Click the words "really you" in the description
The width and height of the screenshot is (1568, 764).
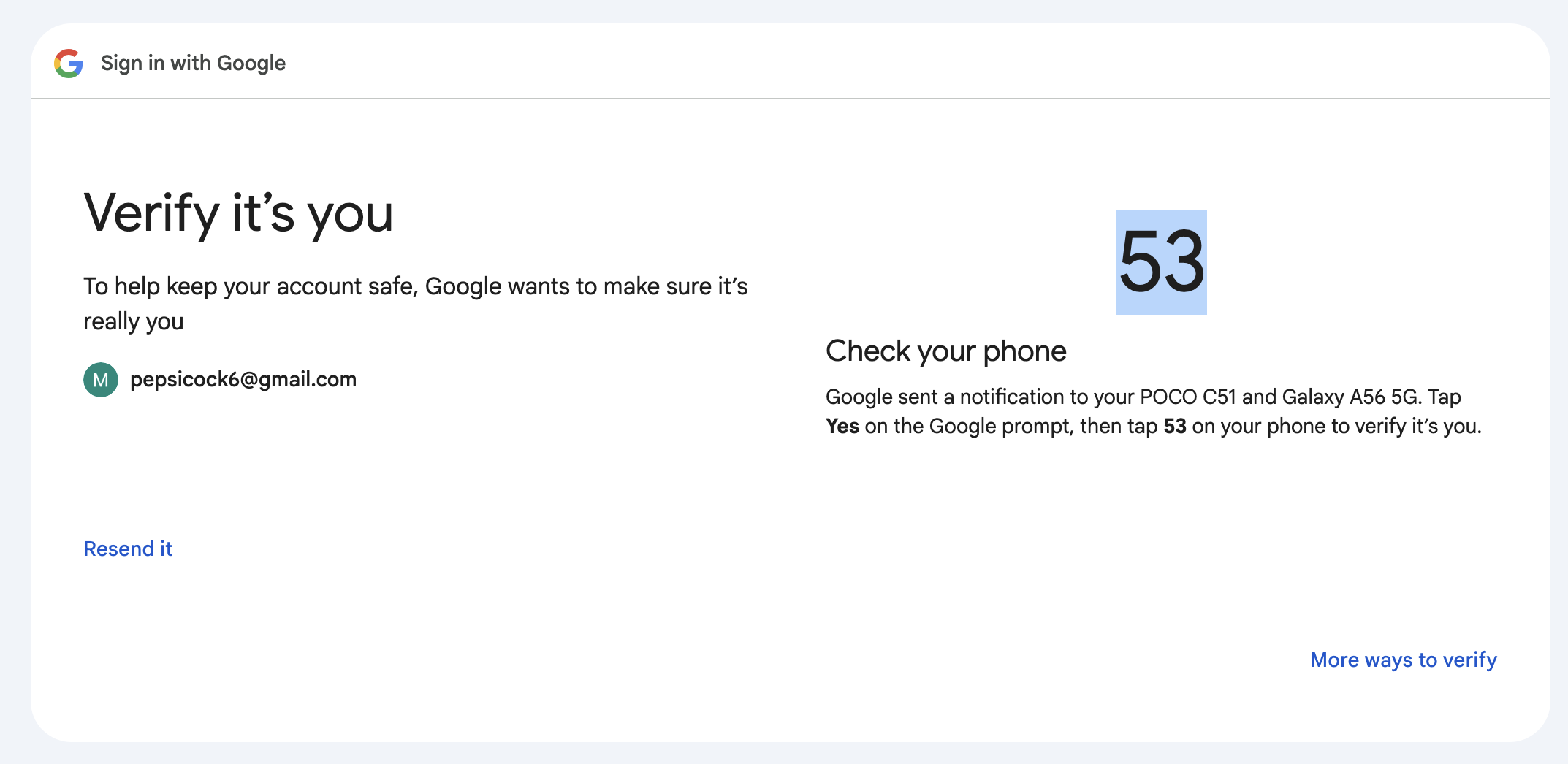133,321
